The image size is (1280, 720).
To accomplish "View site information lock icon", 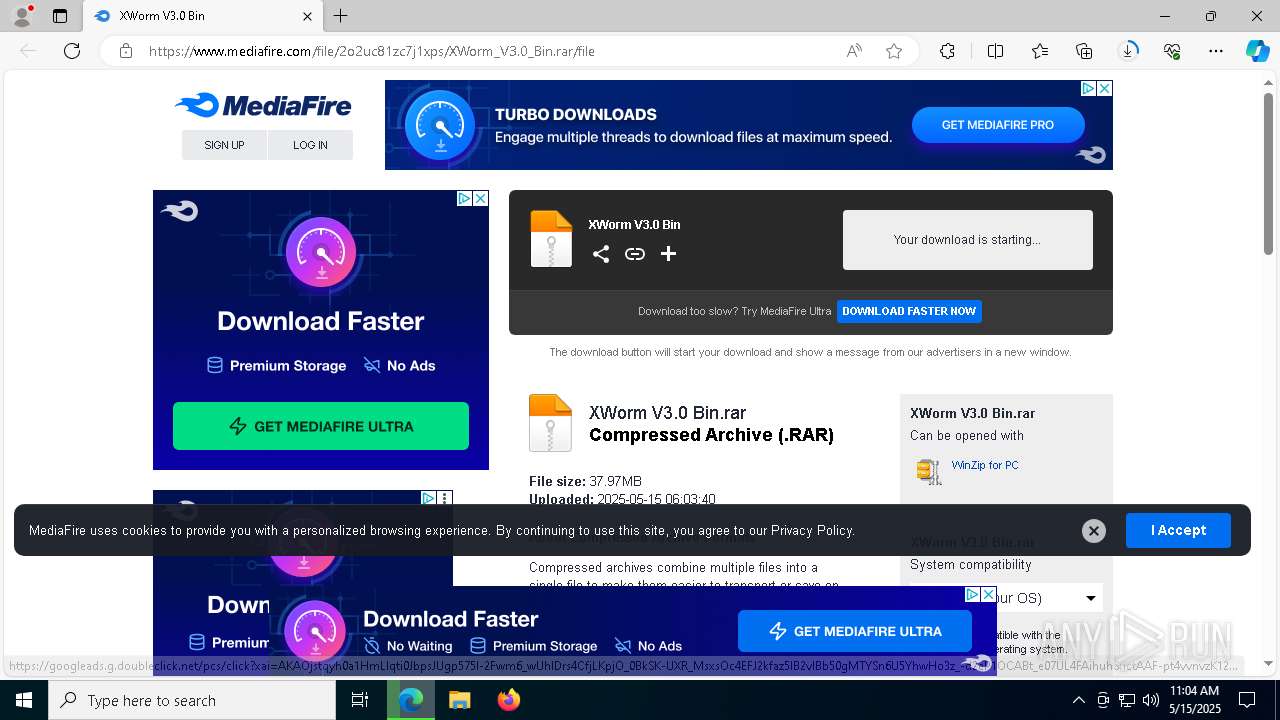I will coord(126,51).
